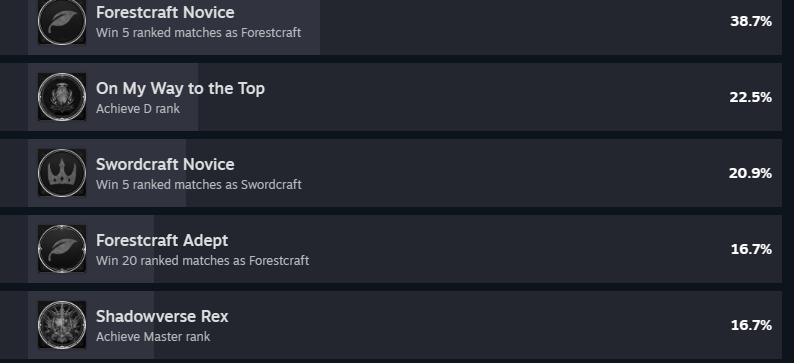Select the Forestcraft Adept achievement title
794x363 pixels.
[162, 240]
